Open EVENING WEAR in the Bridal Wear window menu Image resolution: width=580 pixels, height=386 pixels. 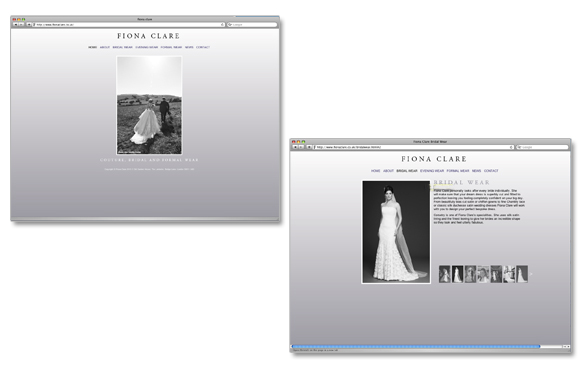(x=432, y=171)
